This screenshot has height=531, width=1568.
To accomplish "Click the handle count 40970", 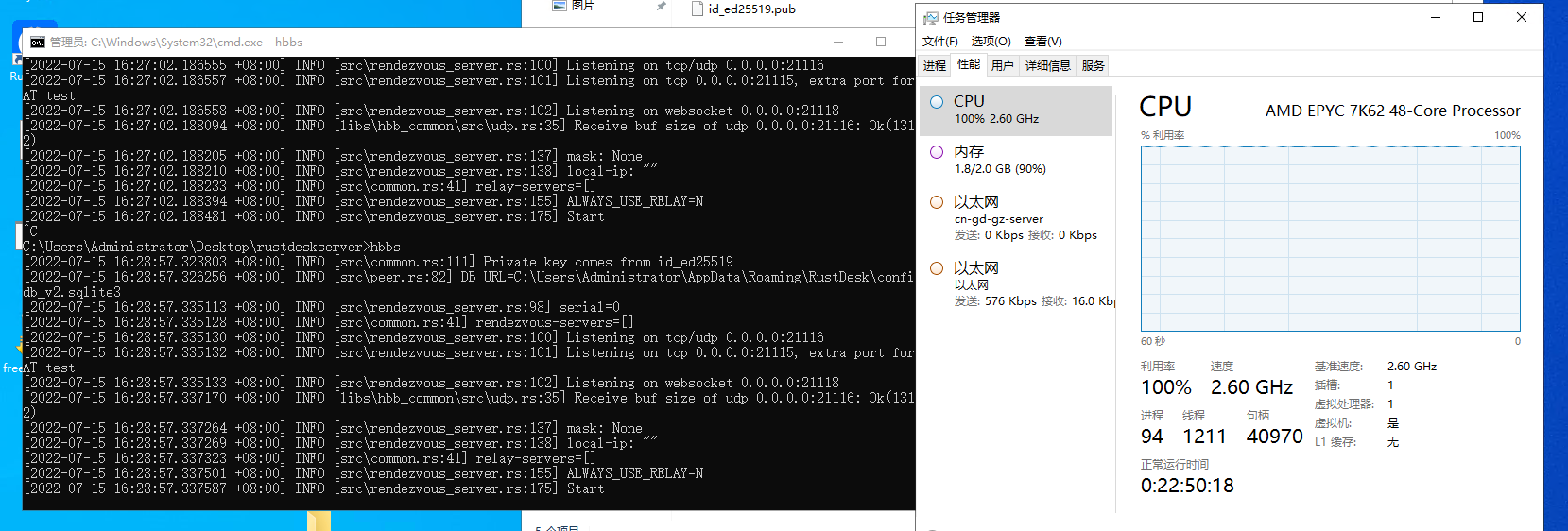I will click(x=1275, y=437).
